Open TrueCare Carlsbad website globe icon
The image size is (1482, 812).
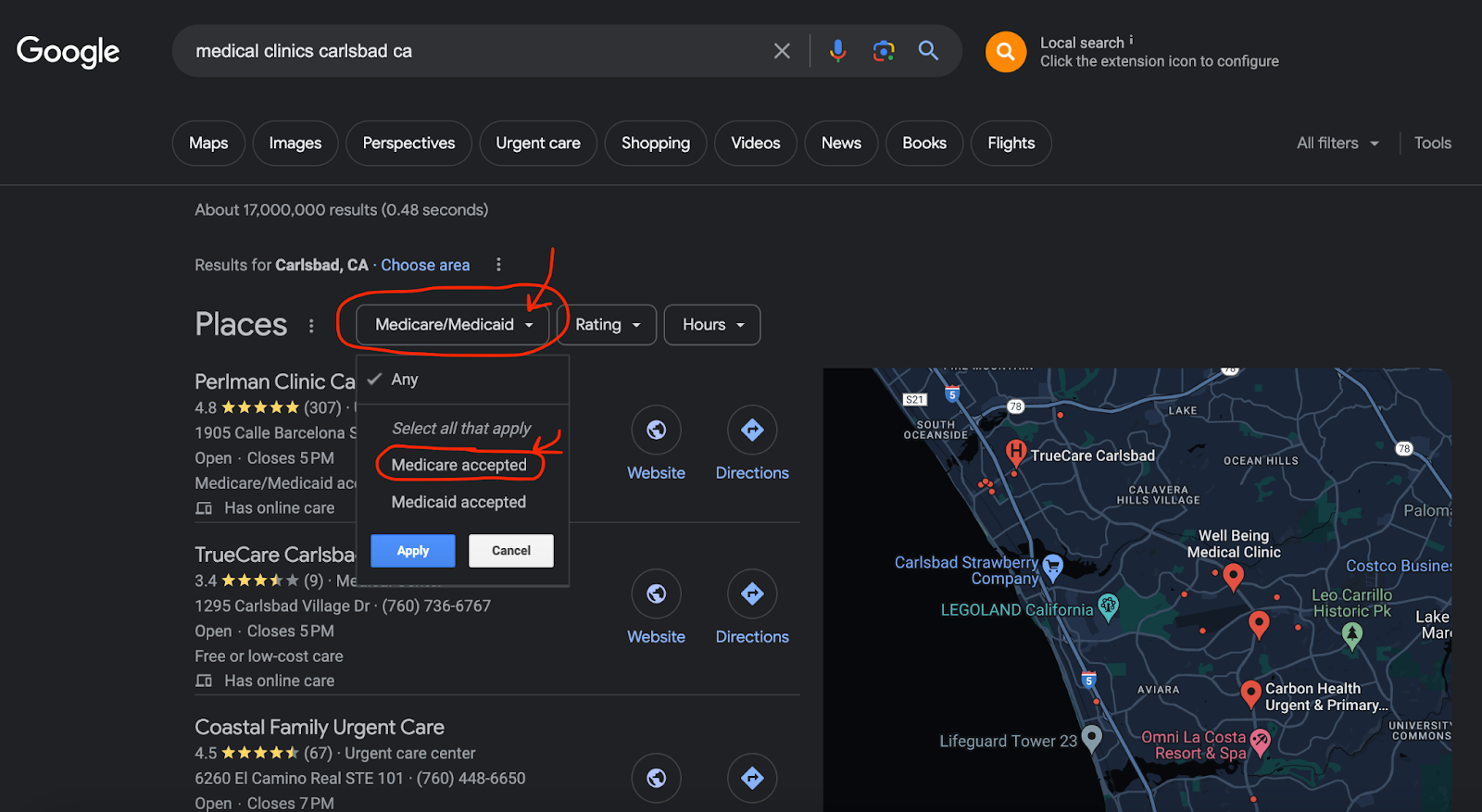(656, 593)
